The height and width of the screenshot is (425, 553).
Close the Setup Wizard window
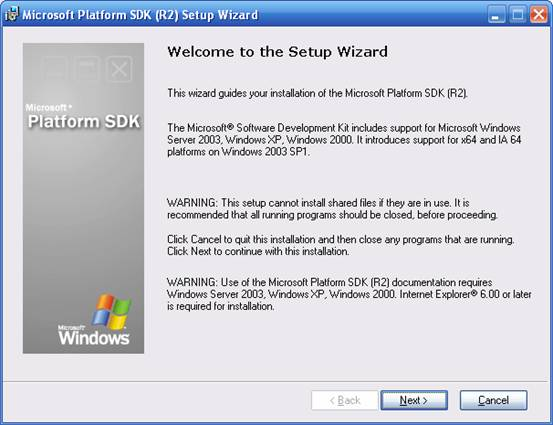[539, 15]
